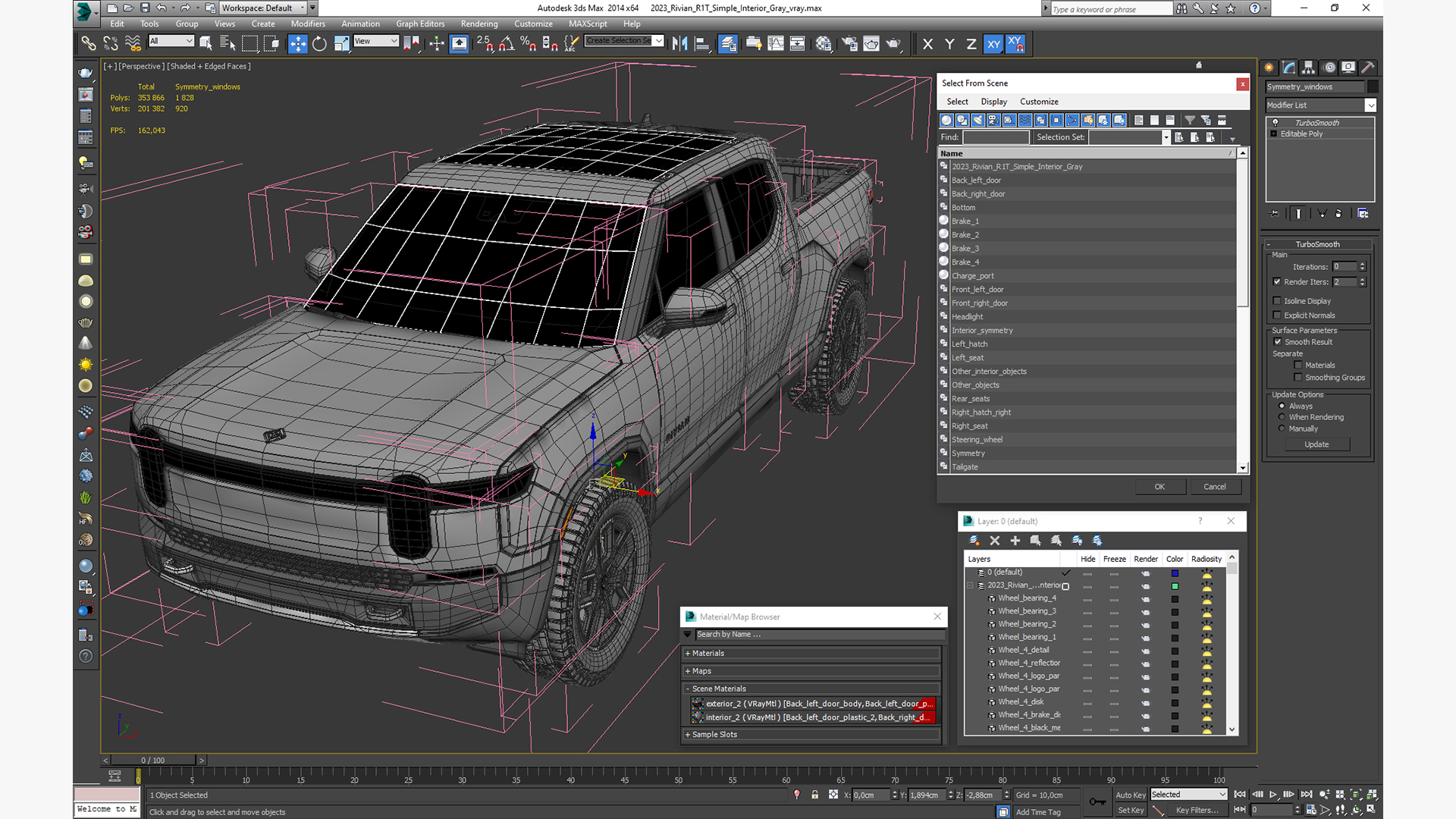Enable the Smoothing Groups checkbox
Viewport: 1456px width, 819px height.
(1298, 378)
